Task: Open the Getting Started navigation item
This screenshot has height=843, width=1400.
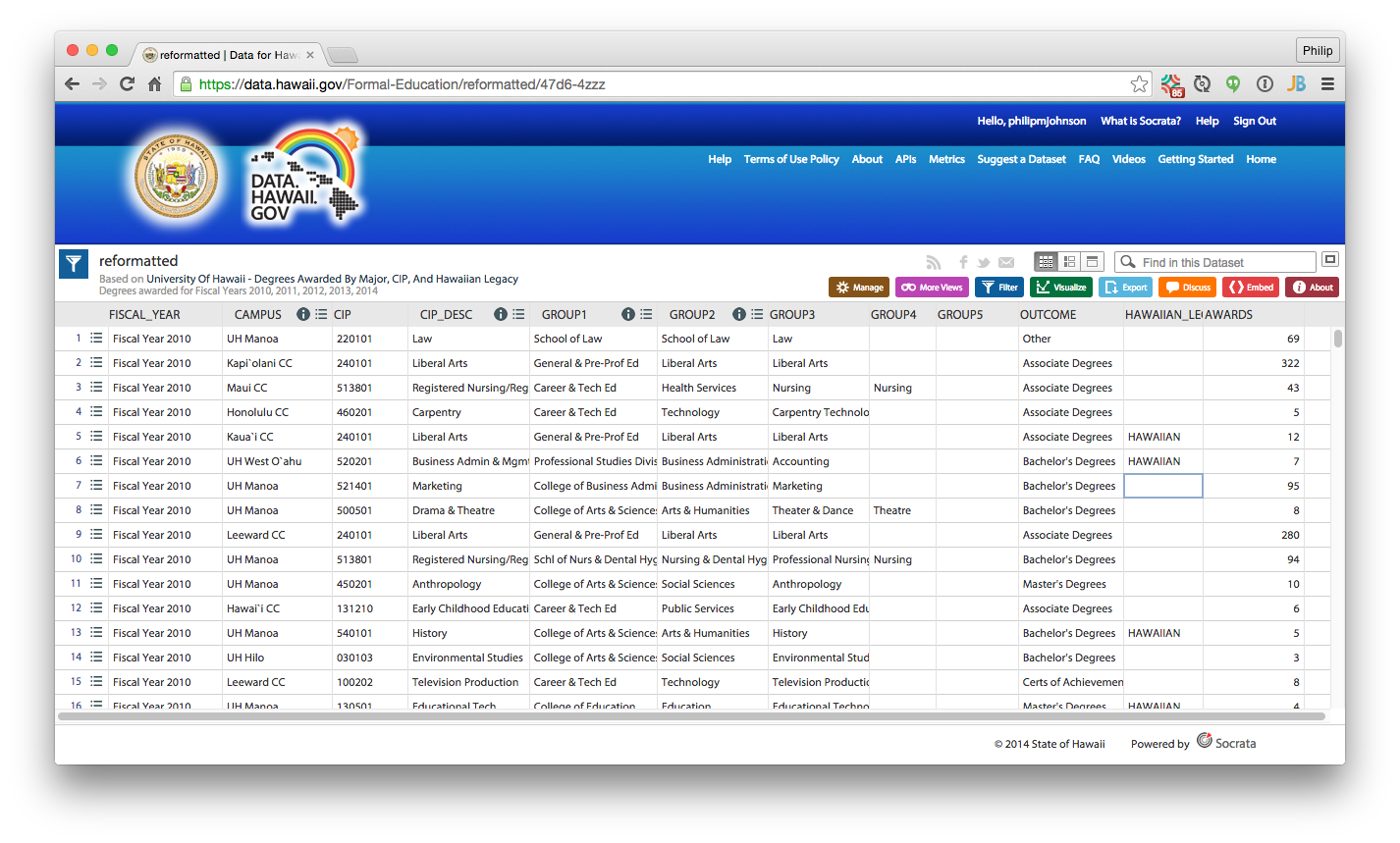Action: click(1195, 159)
